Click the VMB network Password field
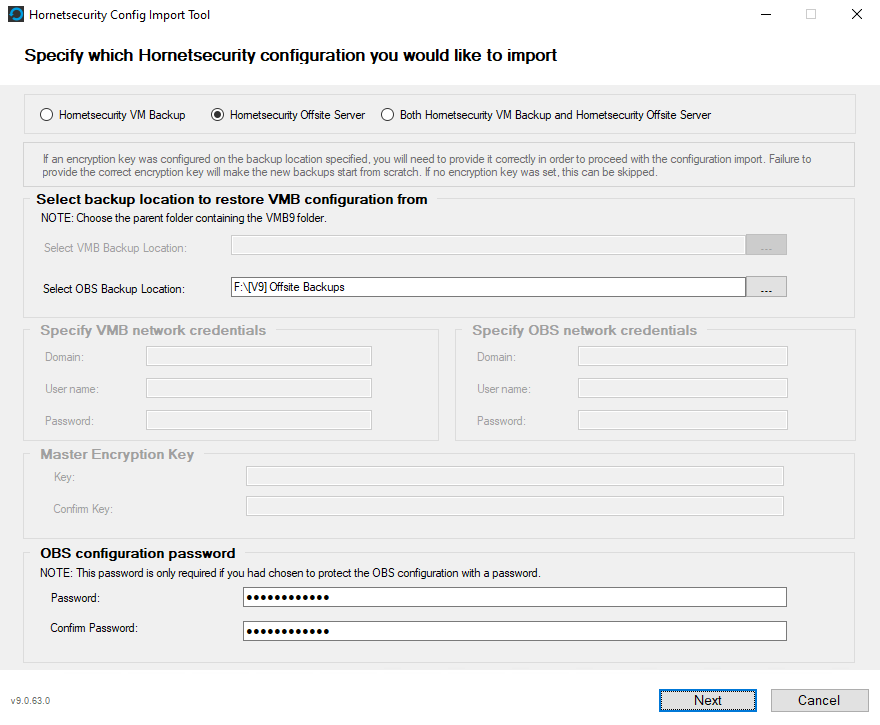 [x=259, y=421]
